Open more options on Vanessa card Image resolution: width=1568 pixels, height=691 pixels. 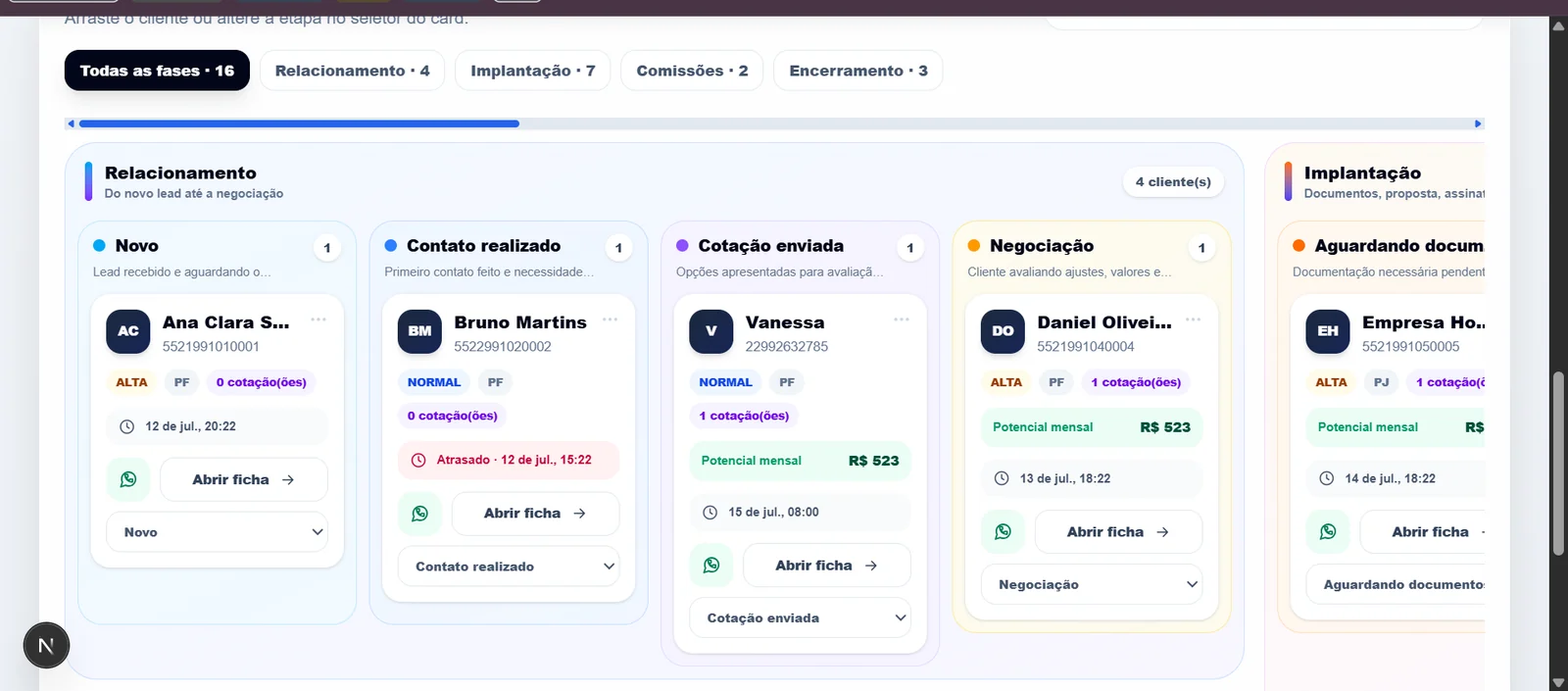(x=902, y=320)
